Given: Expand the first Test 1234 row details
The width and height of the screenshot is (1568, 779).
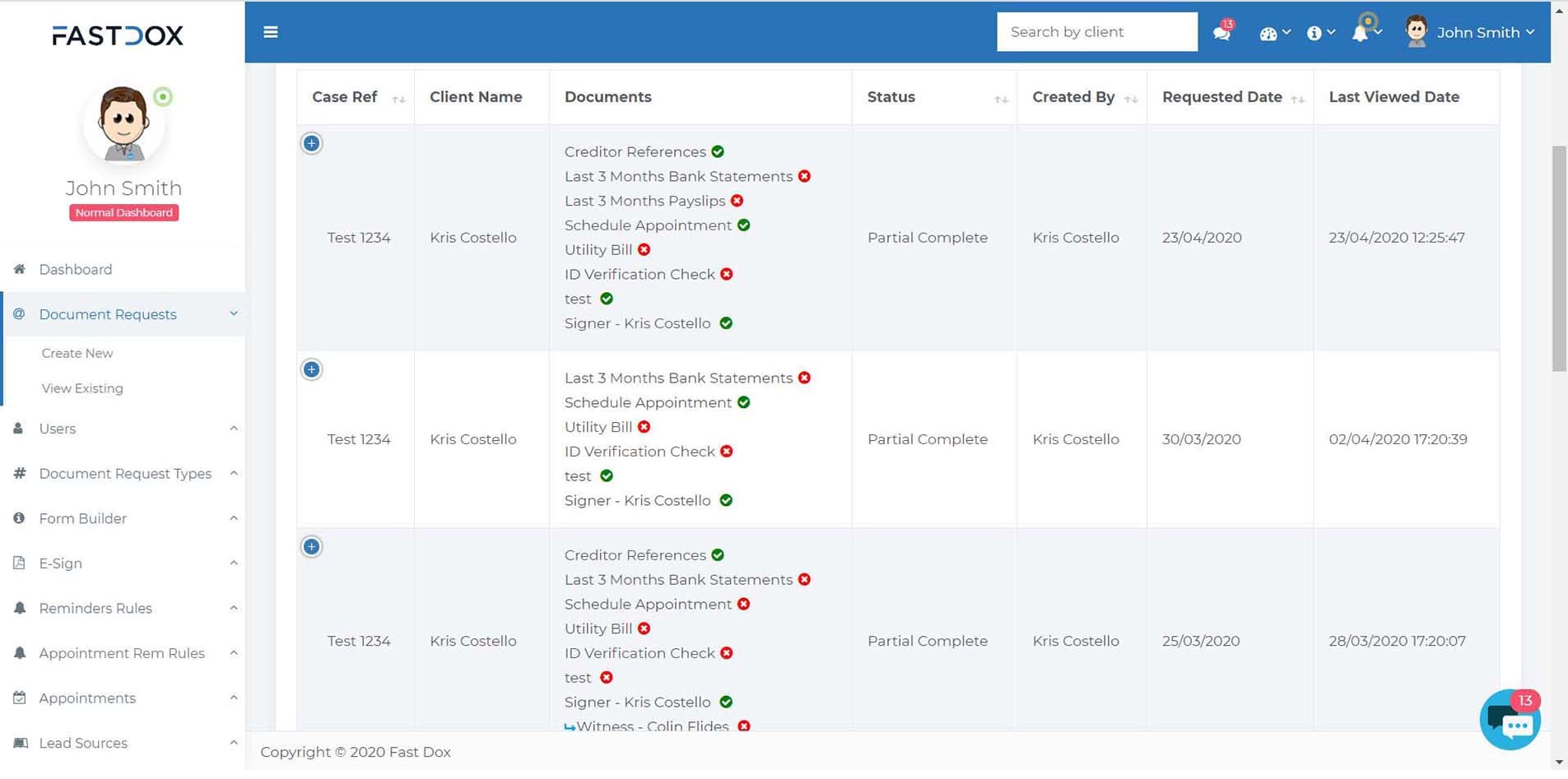Looking at the screenshot, I should click(x=311, y=143).
